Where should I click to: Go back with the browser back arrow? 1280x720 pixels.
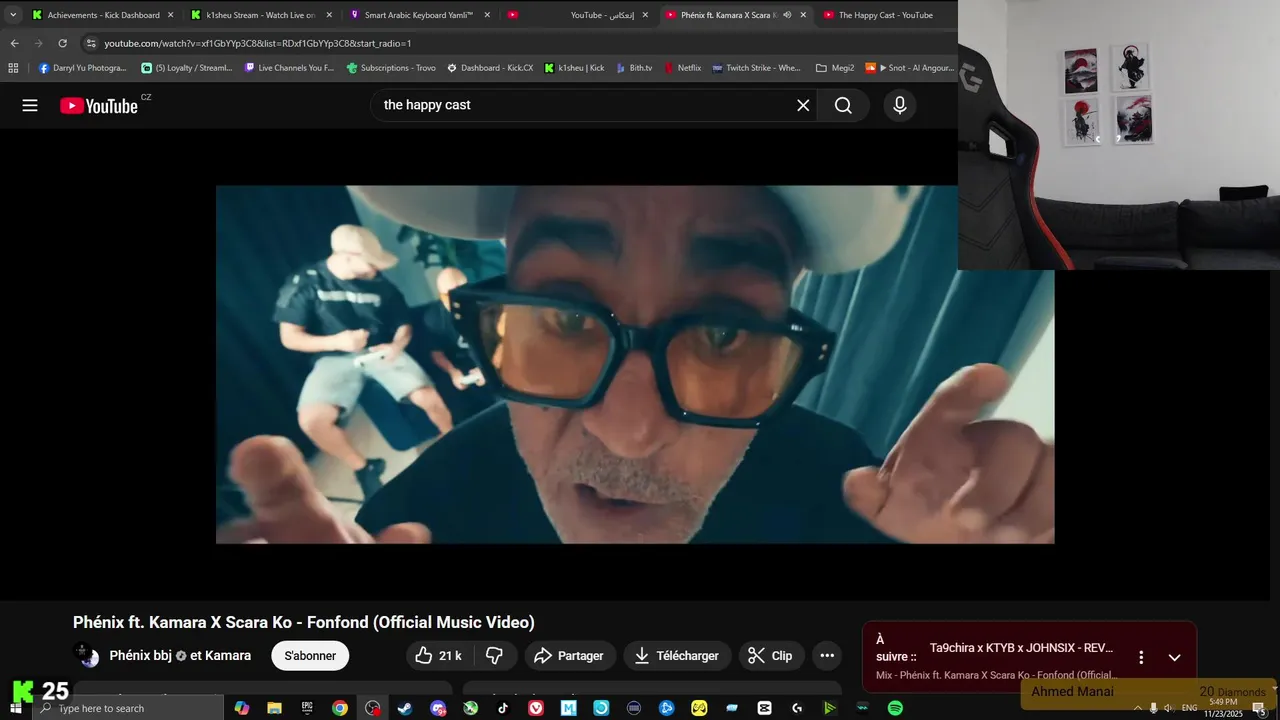coord(14,43)
